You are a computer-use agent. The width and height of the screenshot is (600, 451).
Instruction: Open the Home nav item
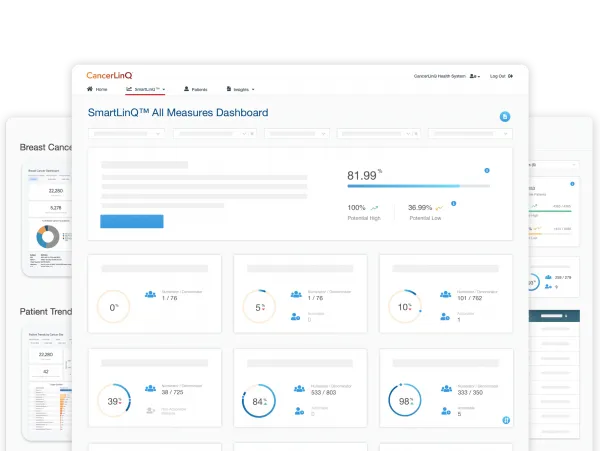[x=97, y=89]
